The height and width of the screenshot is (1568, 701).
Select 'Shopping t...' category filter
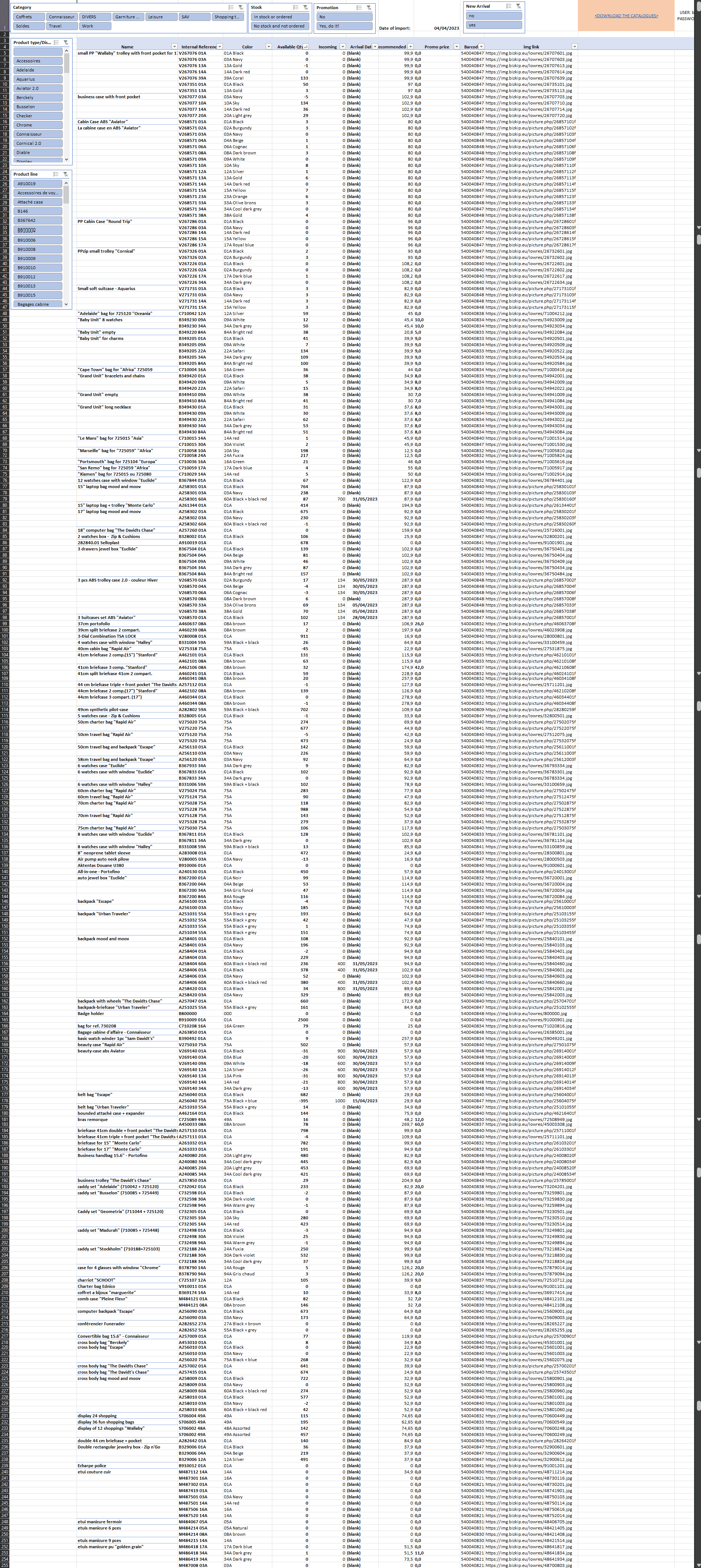(228, 17)
